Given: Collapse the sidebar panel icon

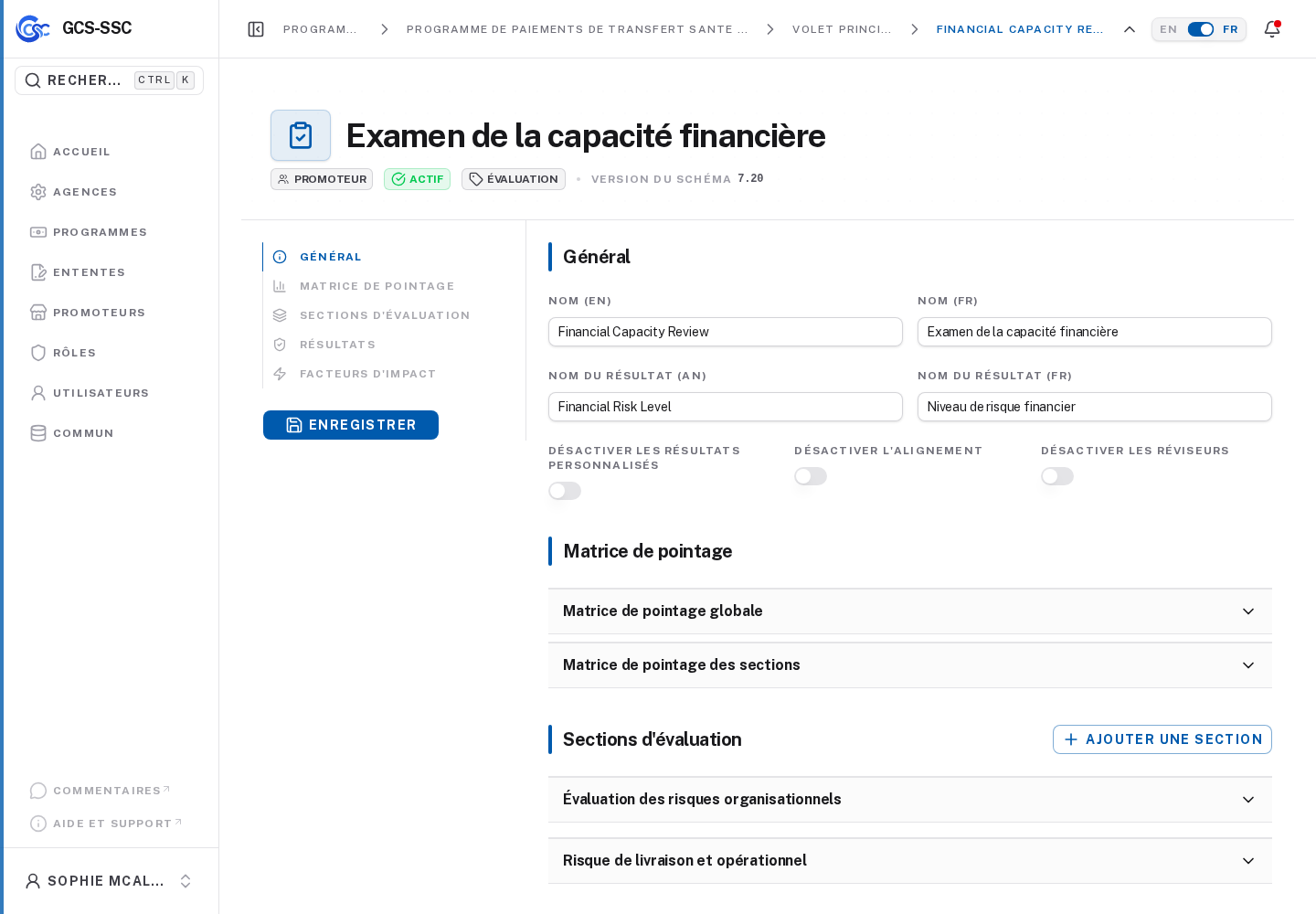Looking at the screenshot, I should [x=256, y=29].
